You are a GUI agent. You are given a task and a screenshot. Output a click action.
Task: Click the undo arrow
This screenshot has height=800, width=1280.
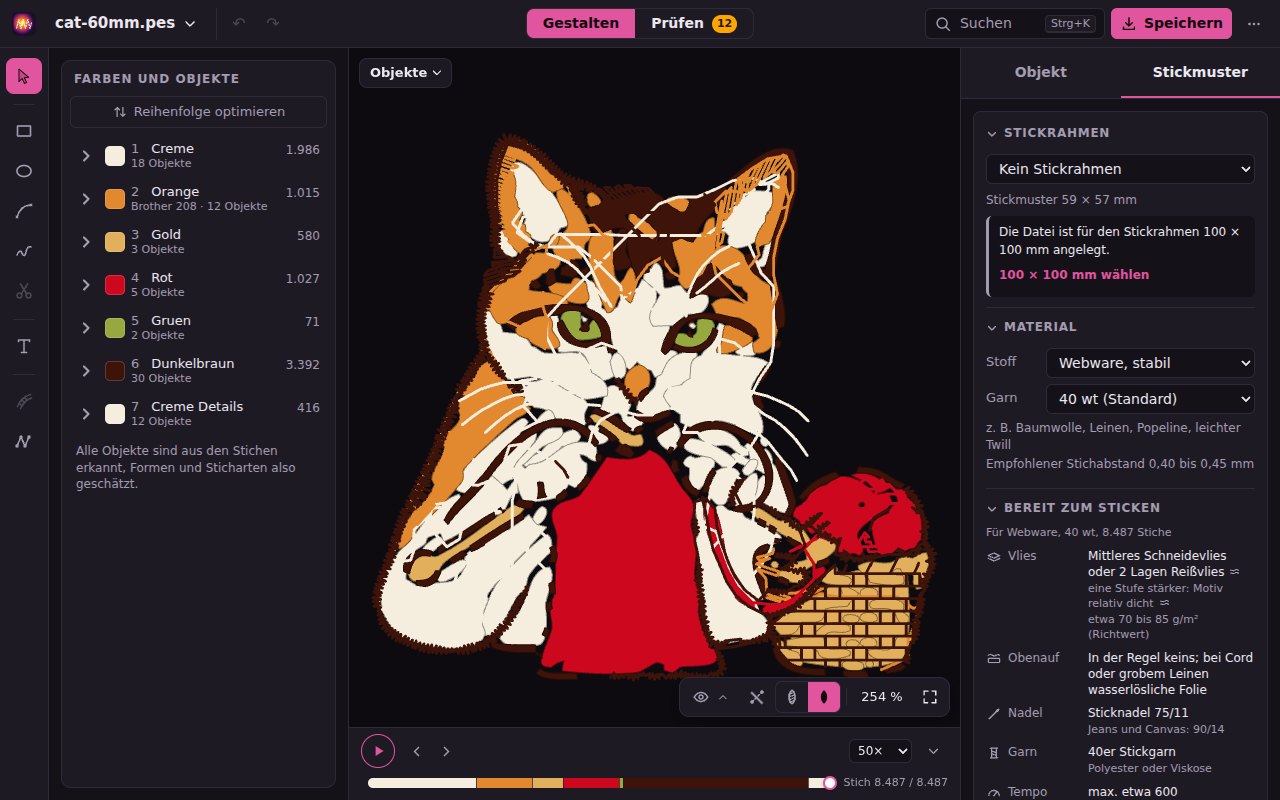(x=239, y=23)
